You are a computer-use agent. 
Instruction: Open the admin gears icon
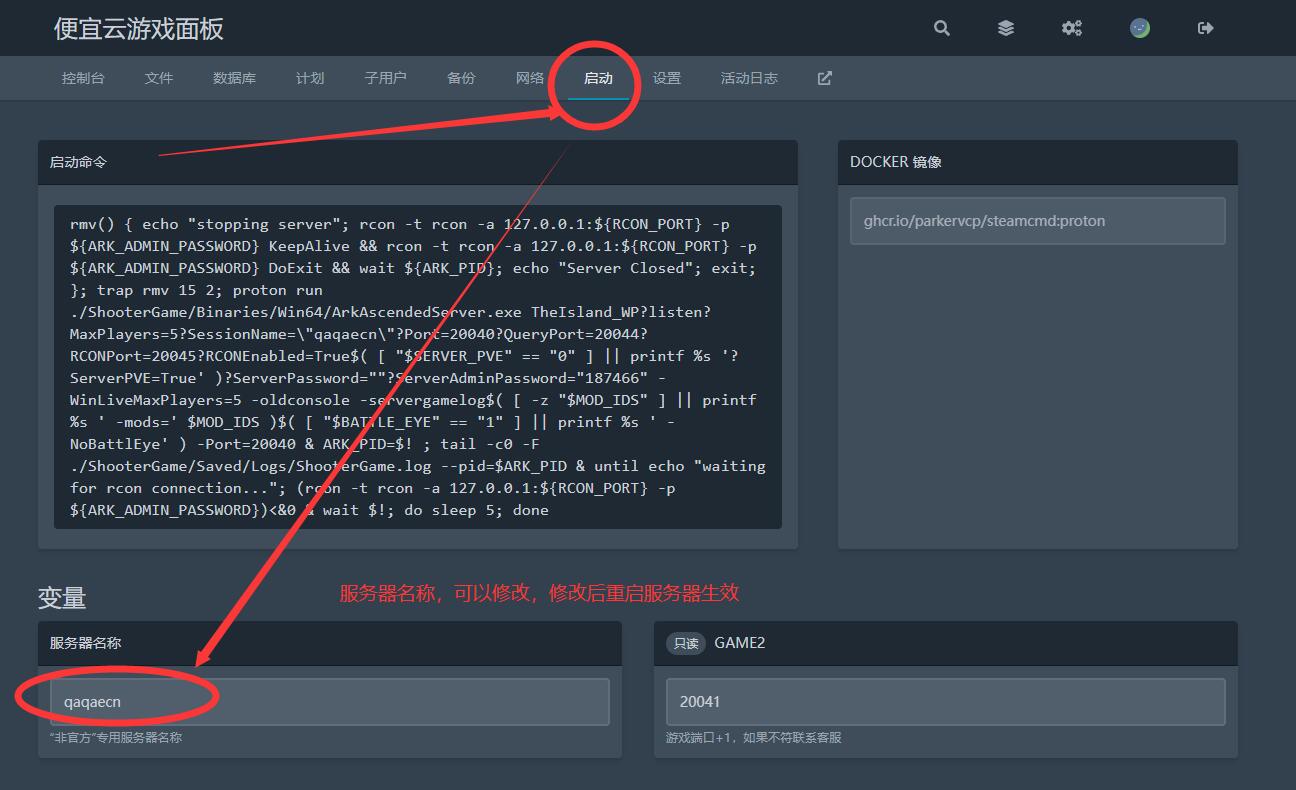click(1072, 28)
